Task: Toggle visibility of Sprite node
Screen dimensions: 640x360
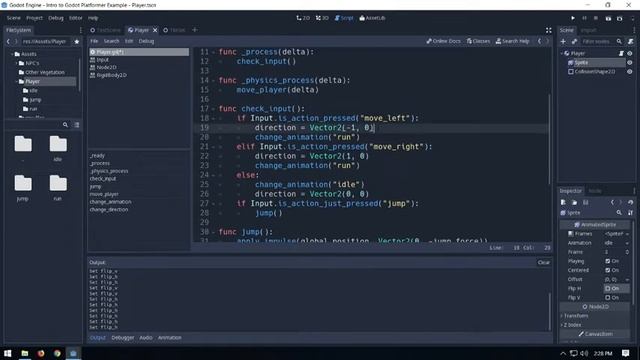Action: pyautogui.click(x=630, y=62)
